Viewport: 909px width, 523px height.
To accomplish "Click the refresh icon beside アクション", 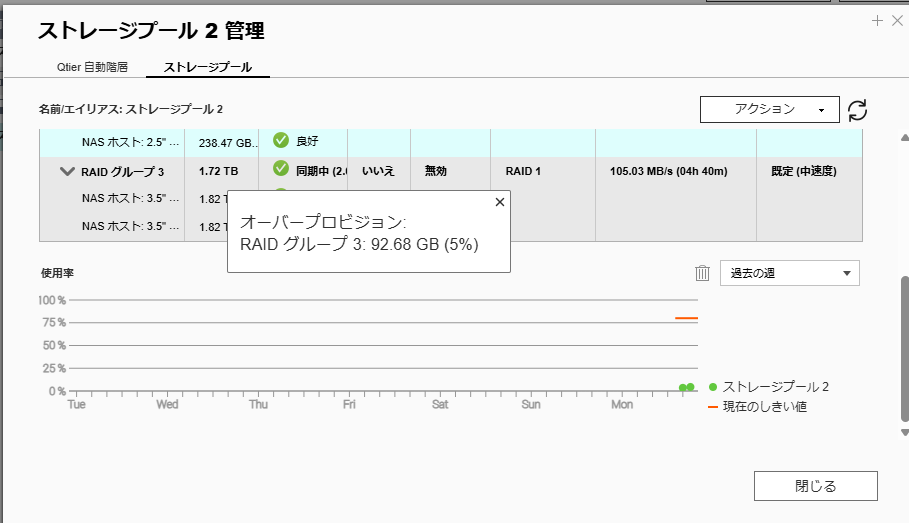I will click(x=857, y=109).
